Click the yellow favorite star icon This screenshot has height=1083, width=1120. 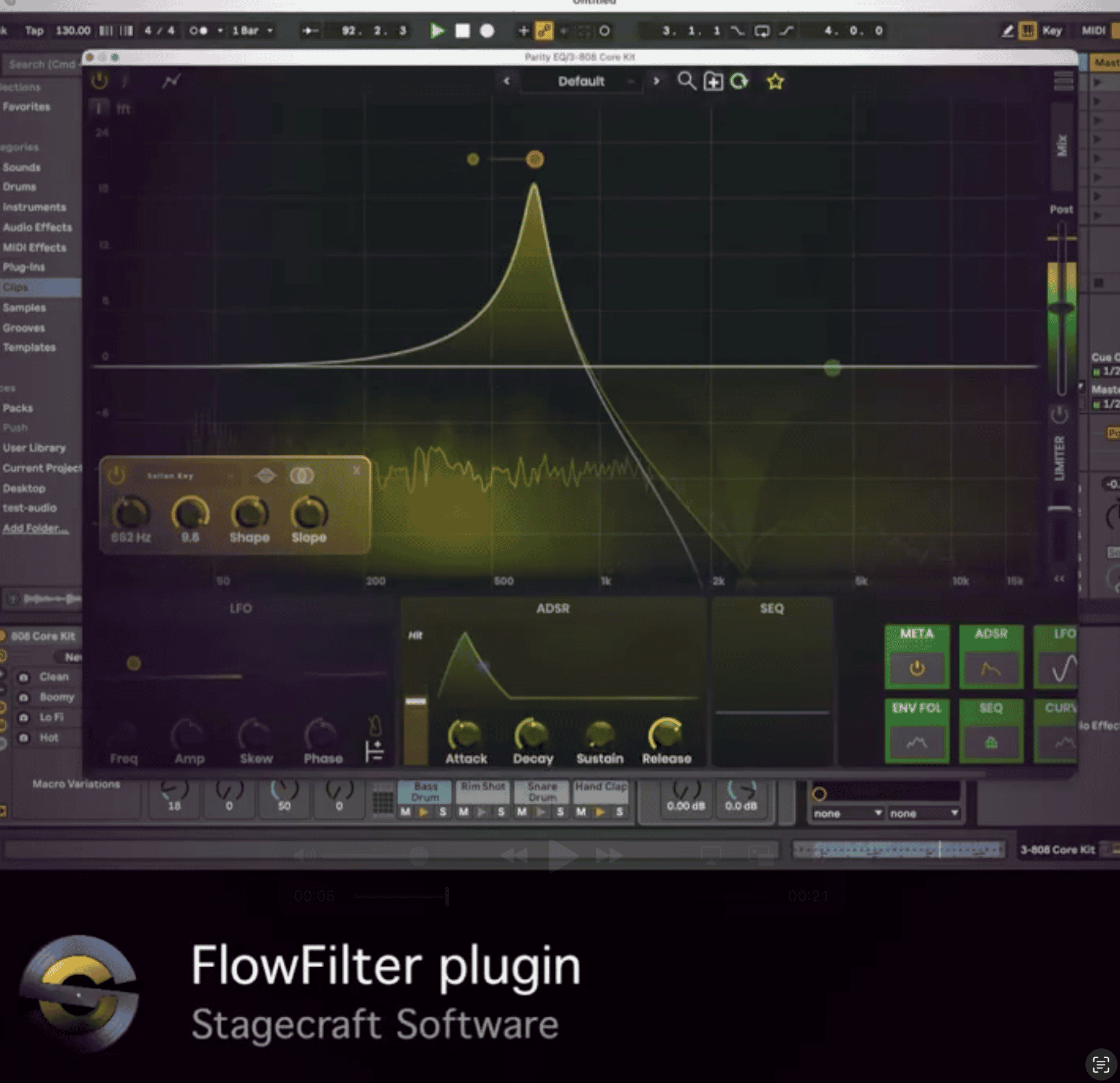click(x=775, y=81)
